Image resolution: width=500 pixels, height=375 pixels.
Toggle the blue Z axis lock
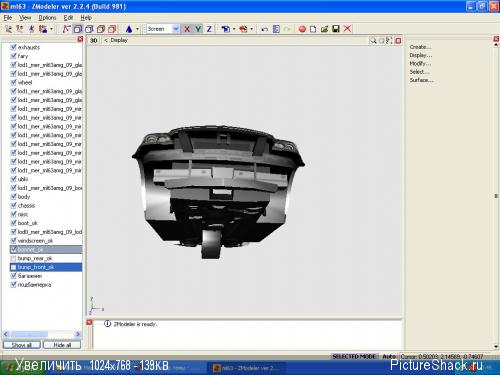(209, 29)
